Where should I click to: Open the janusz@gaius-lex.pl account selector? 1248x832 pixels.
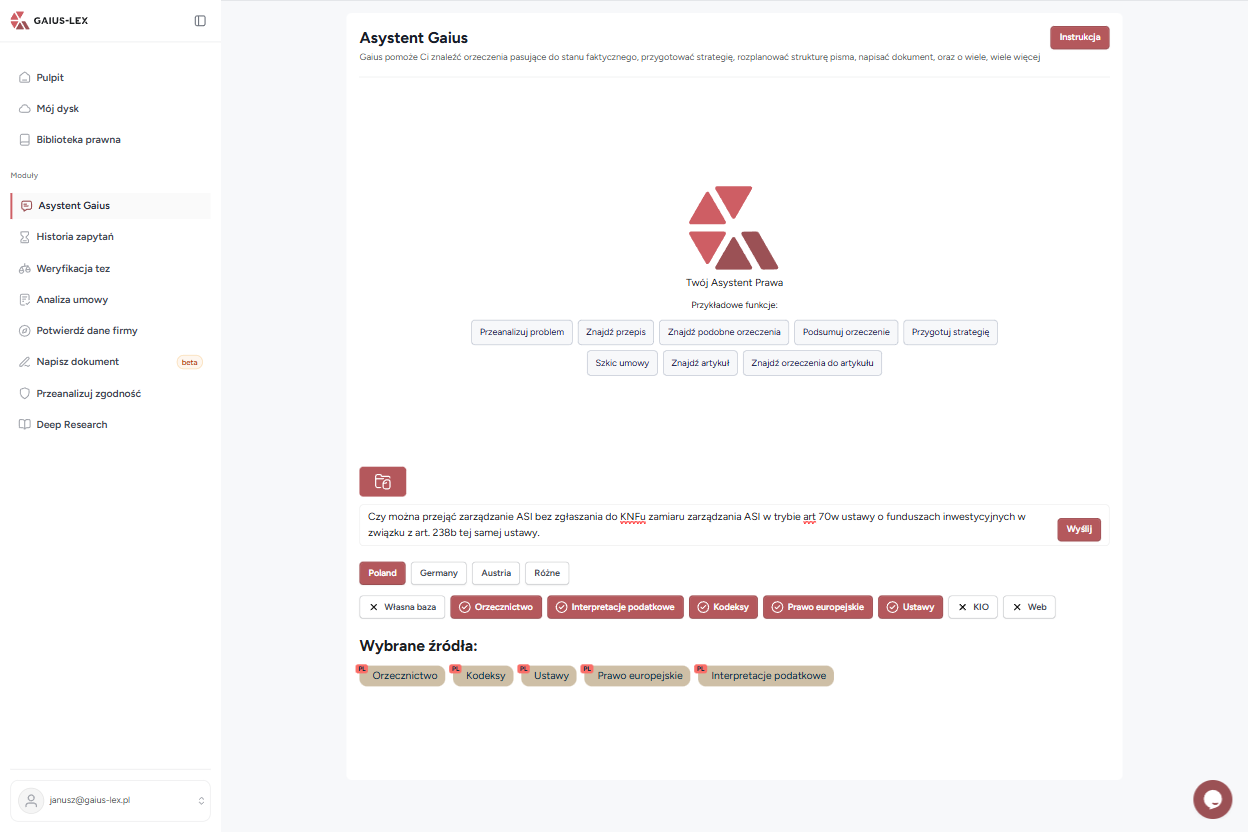click(110, 800)
